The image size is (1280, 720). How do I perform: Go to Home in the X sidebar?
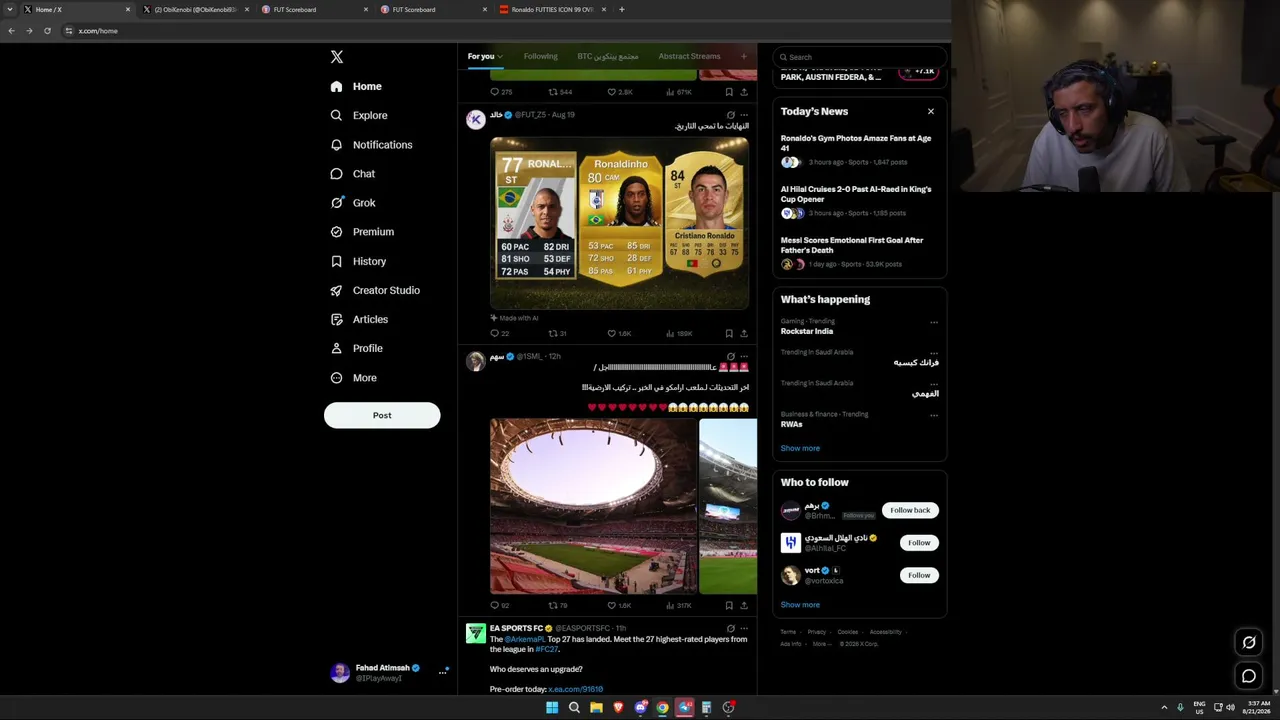tap(356, 86)
